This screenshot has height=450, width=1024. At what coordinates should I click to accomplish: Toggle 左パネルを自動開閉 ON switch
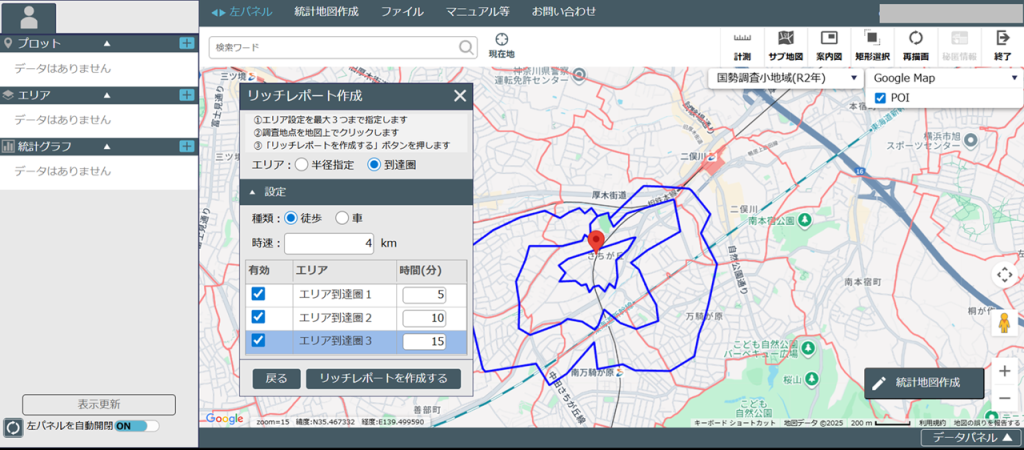[x=136, y=426]
